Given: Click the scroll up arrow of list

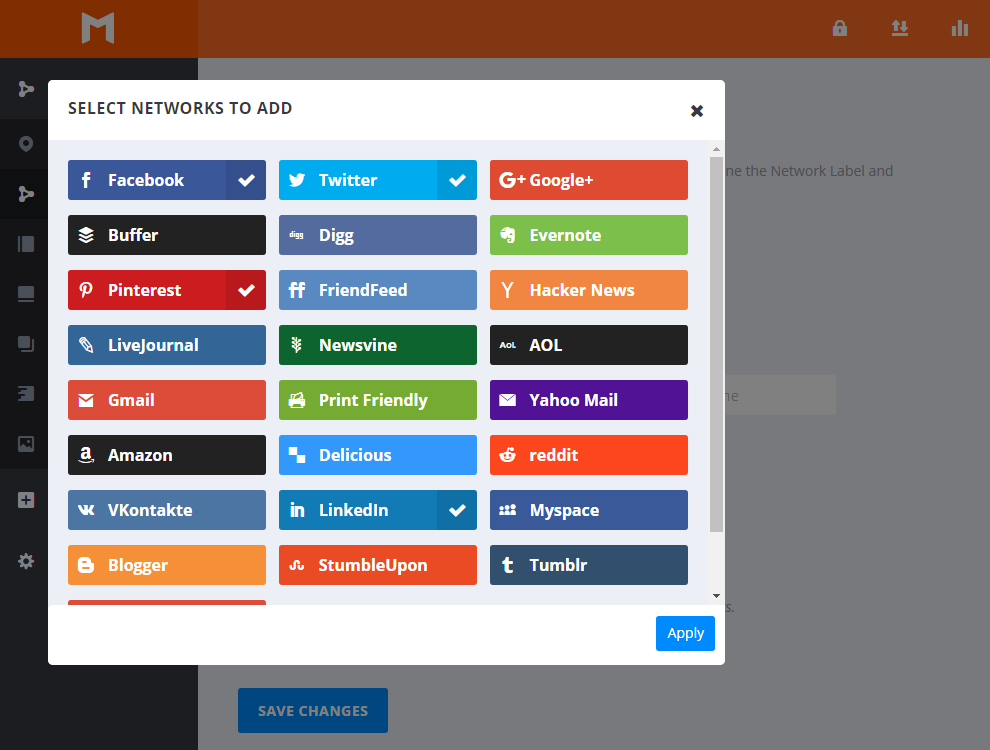Looking at the screenshot, I should pos(716,150).
